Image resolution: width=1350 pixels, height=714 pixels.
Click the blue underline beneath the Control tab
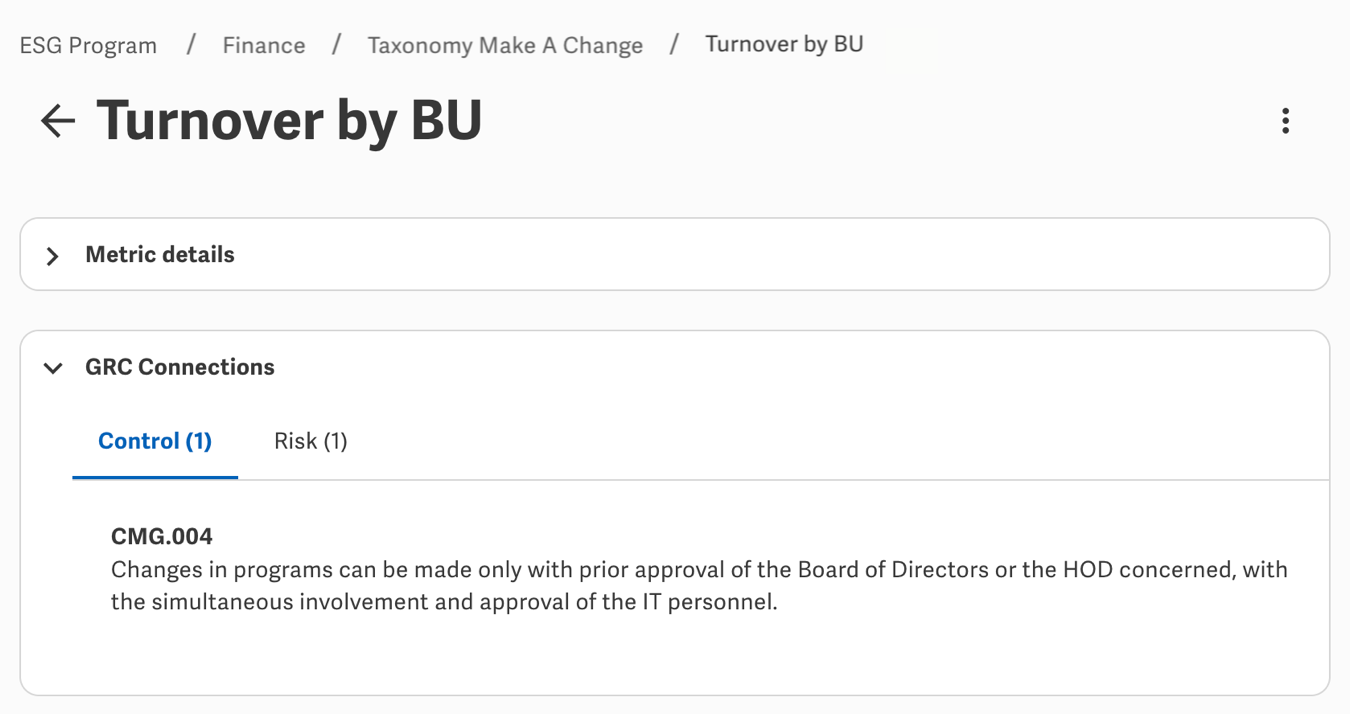[x=155, y=477]
